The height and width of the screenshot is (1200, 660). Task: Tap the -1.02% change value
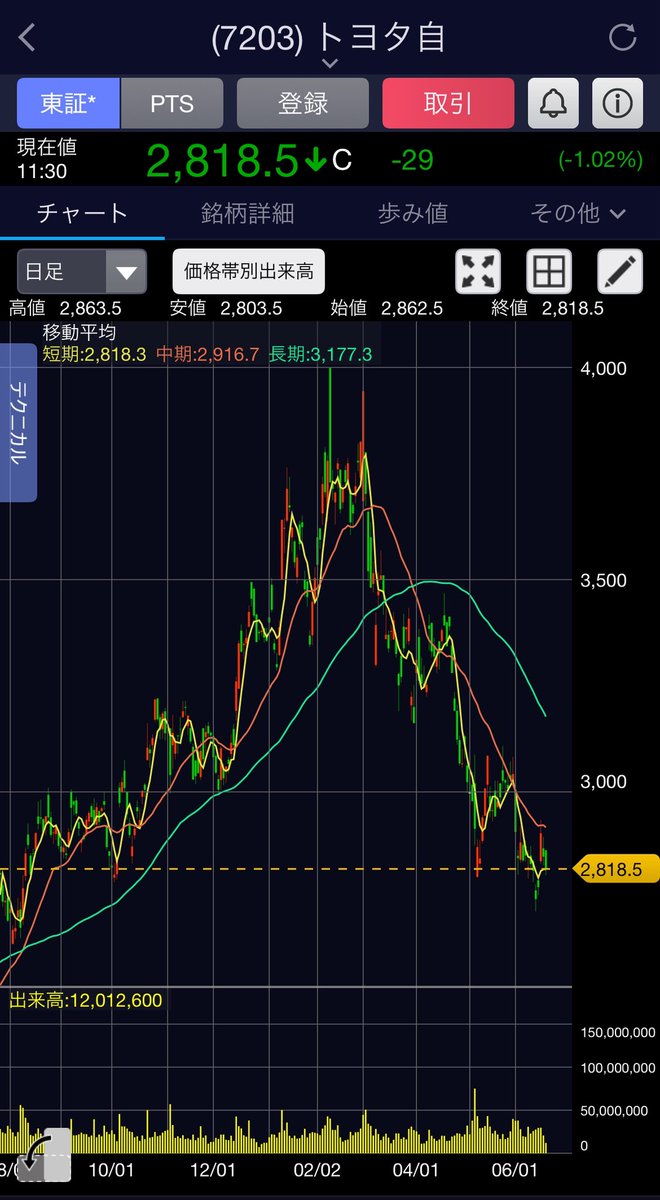(x=600, y=160)
